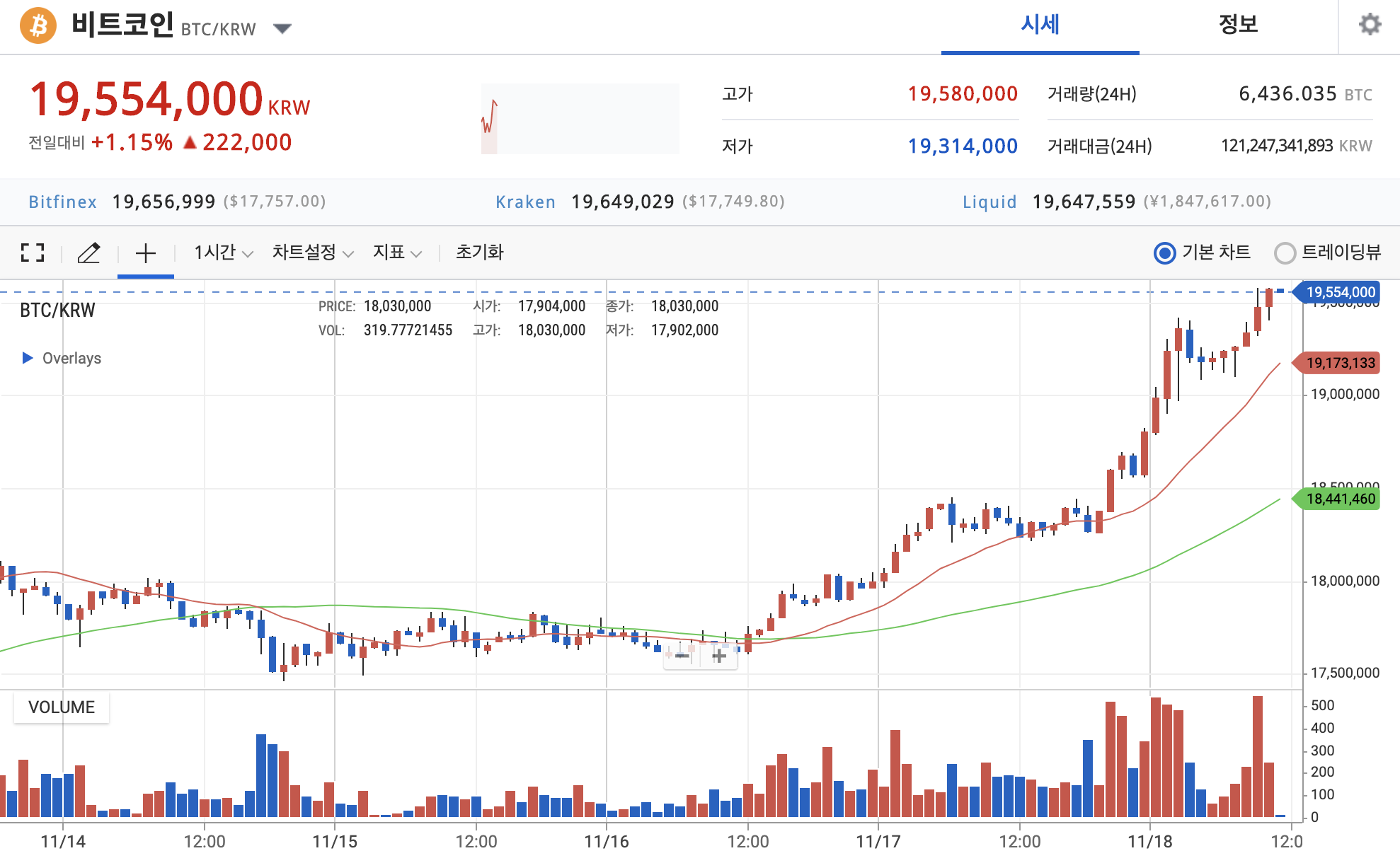Screen dimensions: 1400x863
Task: Click the Bitfinex exchange link
Action: pos(62,202)
